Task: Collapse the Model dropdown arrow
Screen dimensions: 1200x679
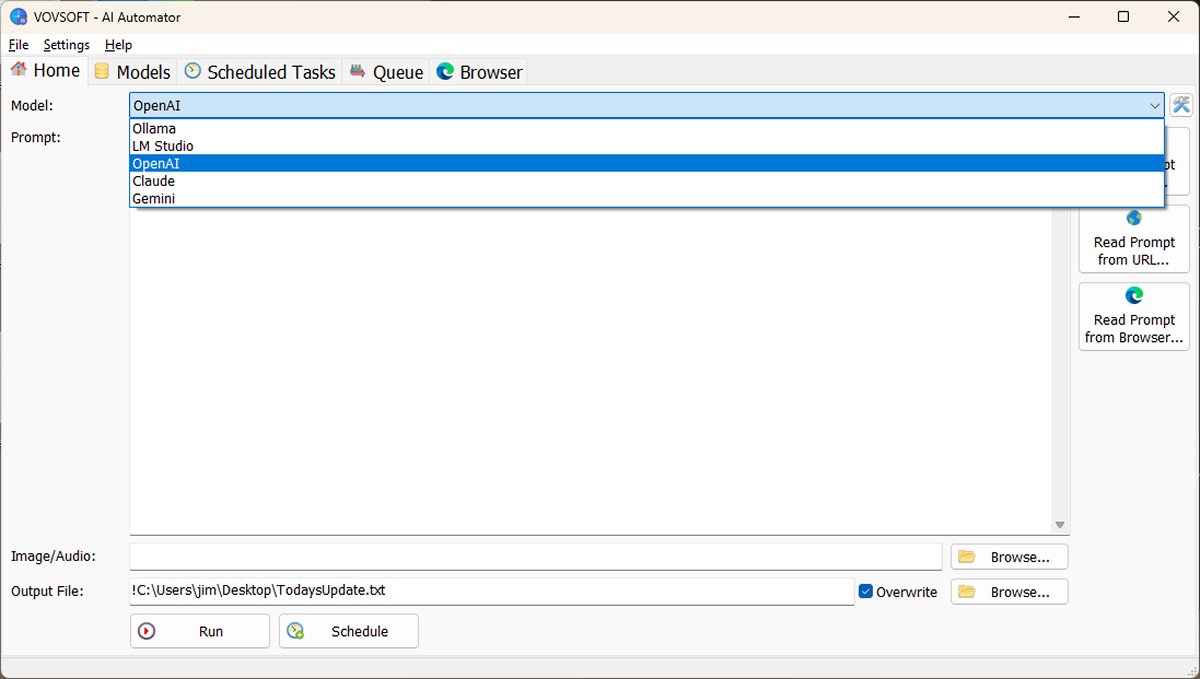Action: (x=1155, y=105)
